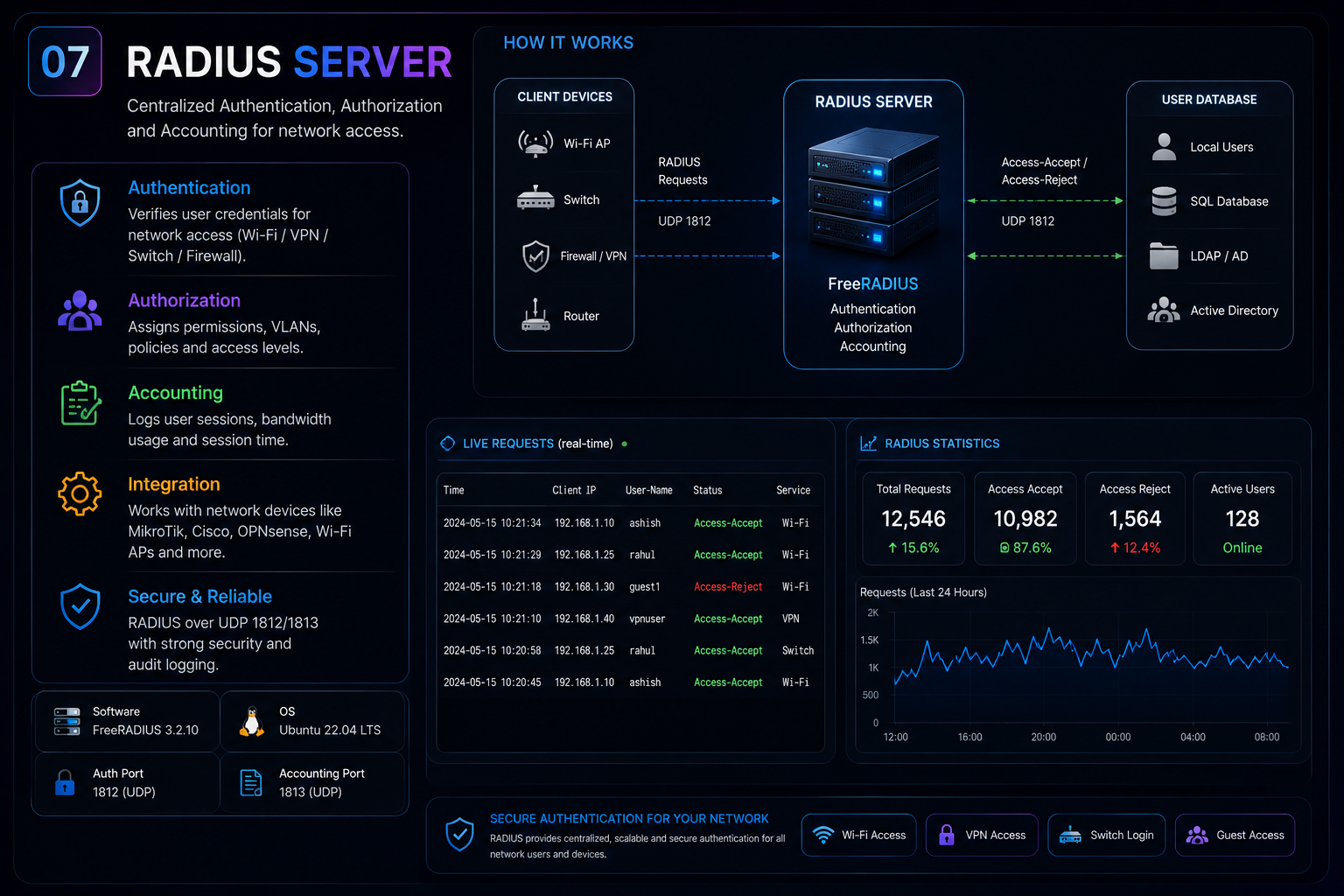
Task: Click the Wi-Fi AP device icon
Action: click(535, 143)
